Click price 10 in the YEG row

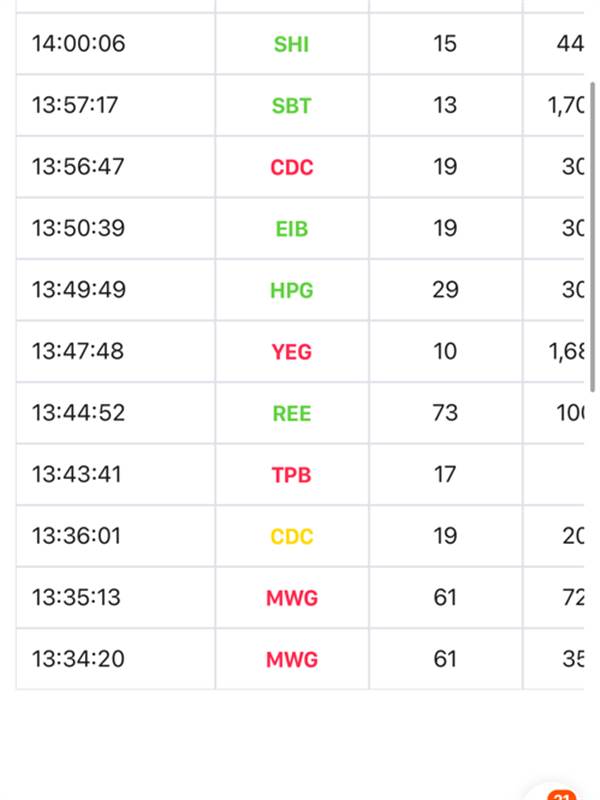pyautogui.click(x=445, y=352)
